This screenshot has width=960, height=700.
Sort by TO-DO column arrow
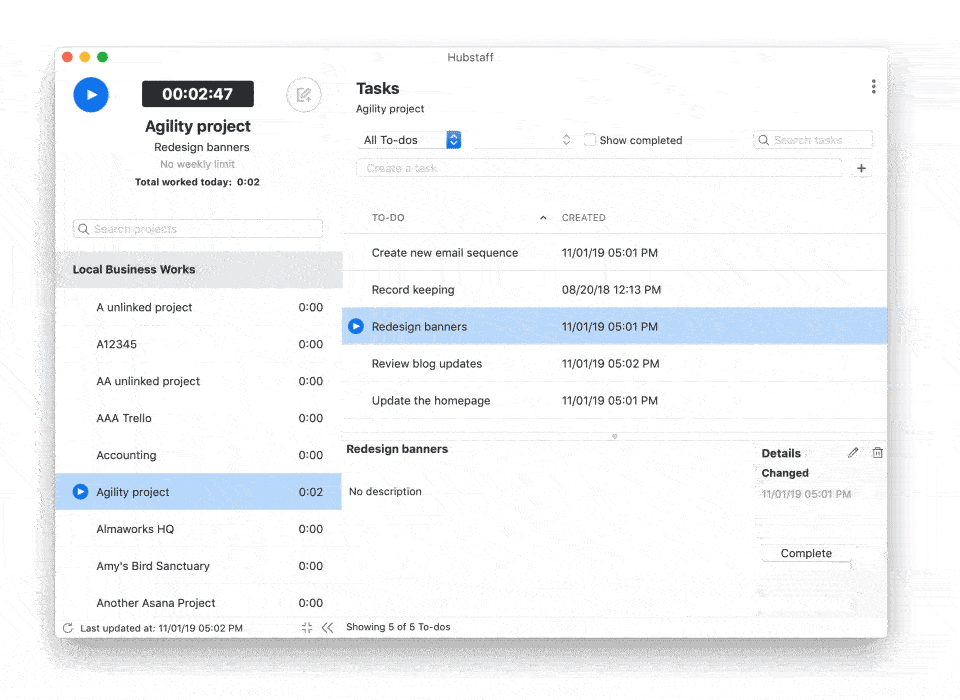tap(543, 217)
